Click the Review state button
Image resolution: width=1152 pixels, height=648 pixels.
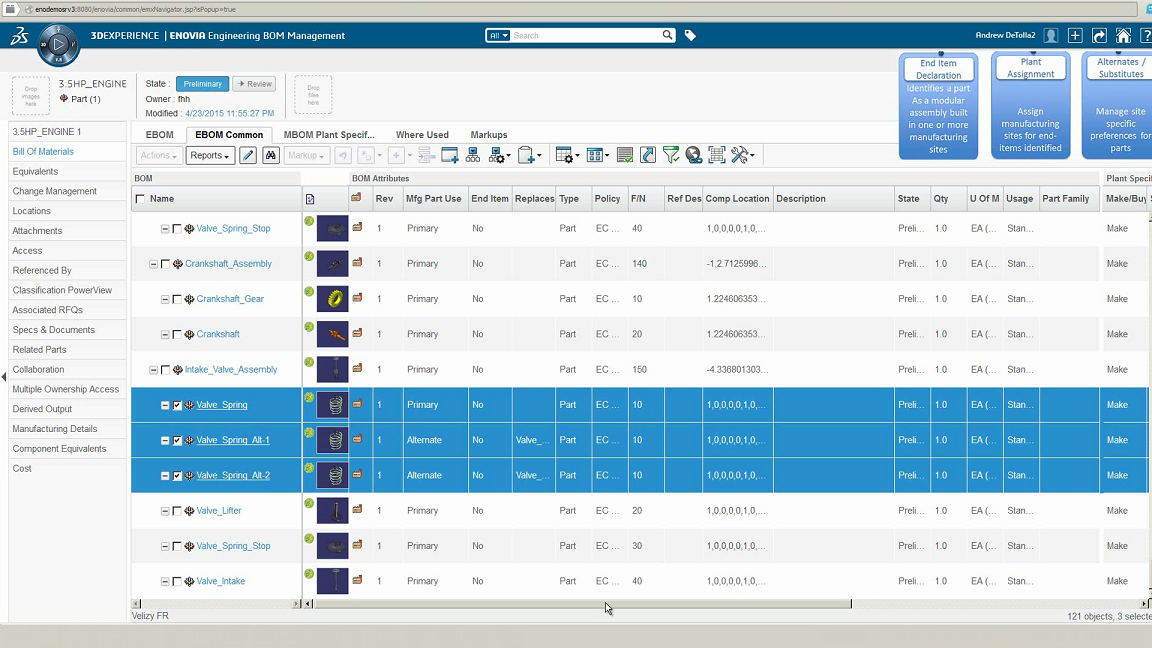tap(254, 84)
